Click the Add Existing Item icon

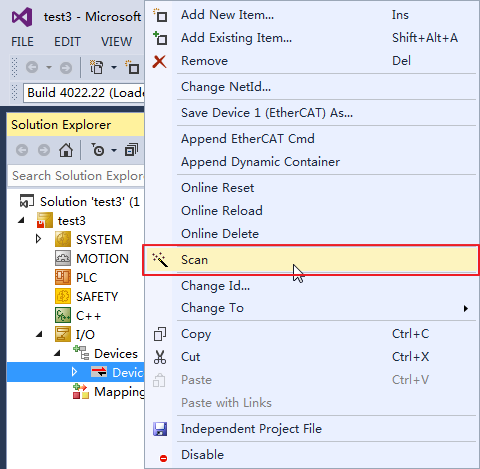point(160,38)
